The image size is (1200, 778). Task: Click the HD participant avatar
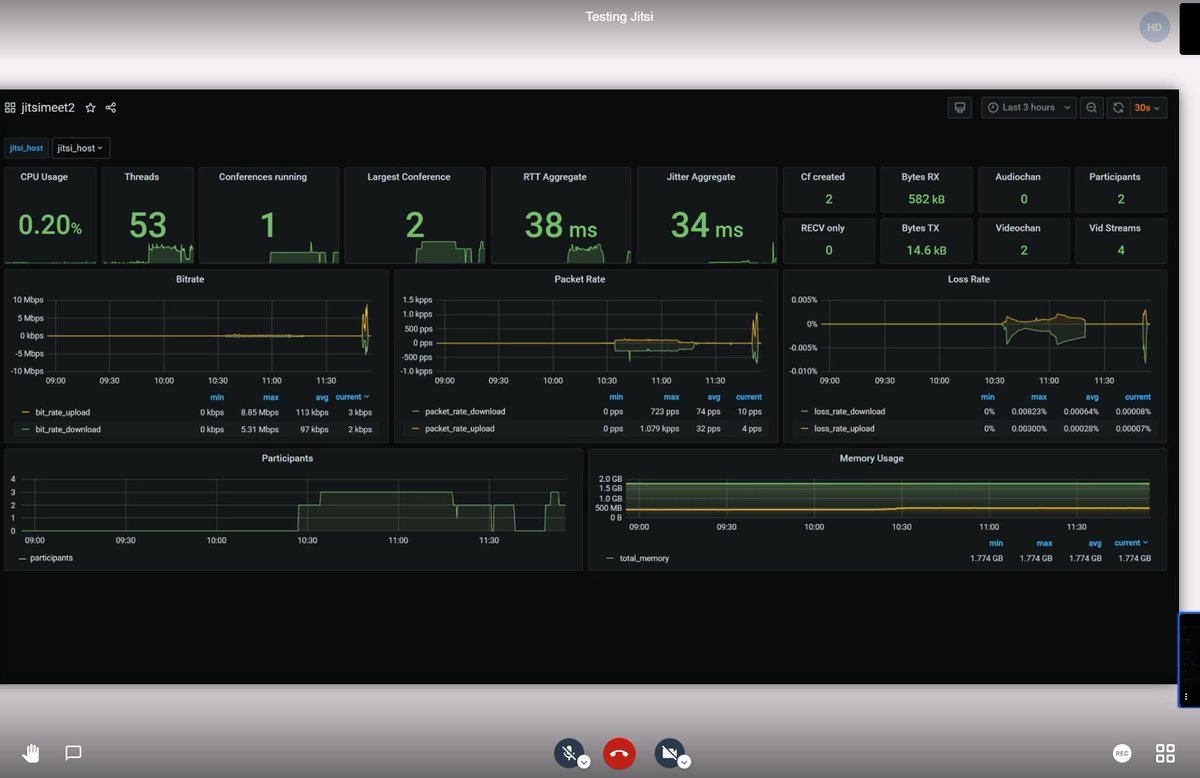tap(1154, 27)
